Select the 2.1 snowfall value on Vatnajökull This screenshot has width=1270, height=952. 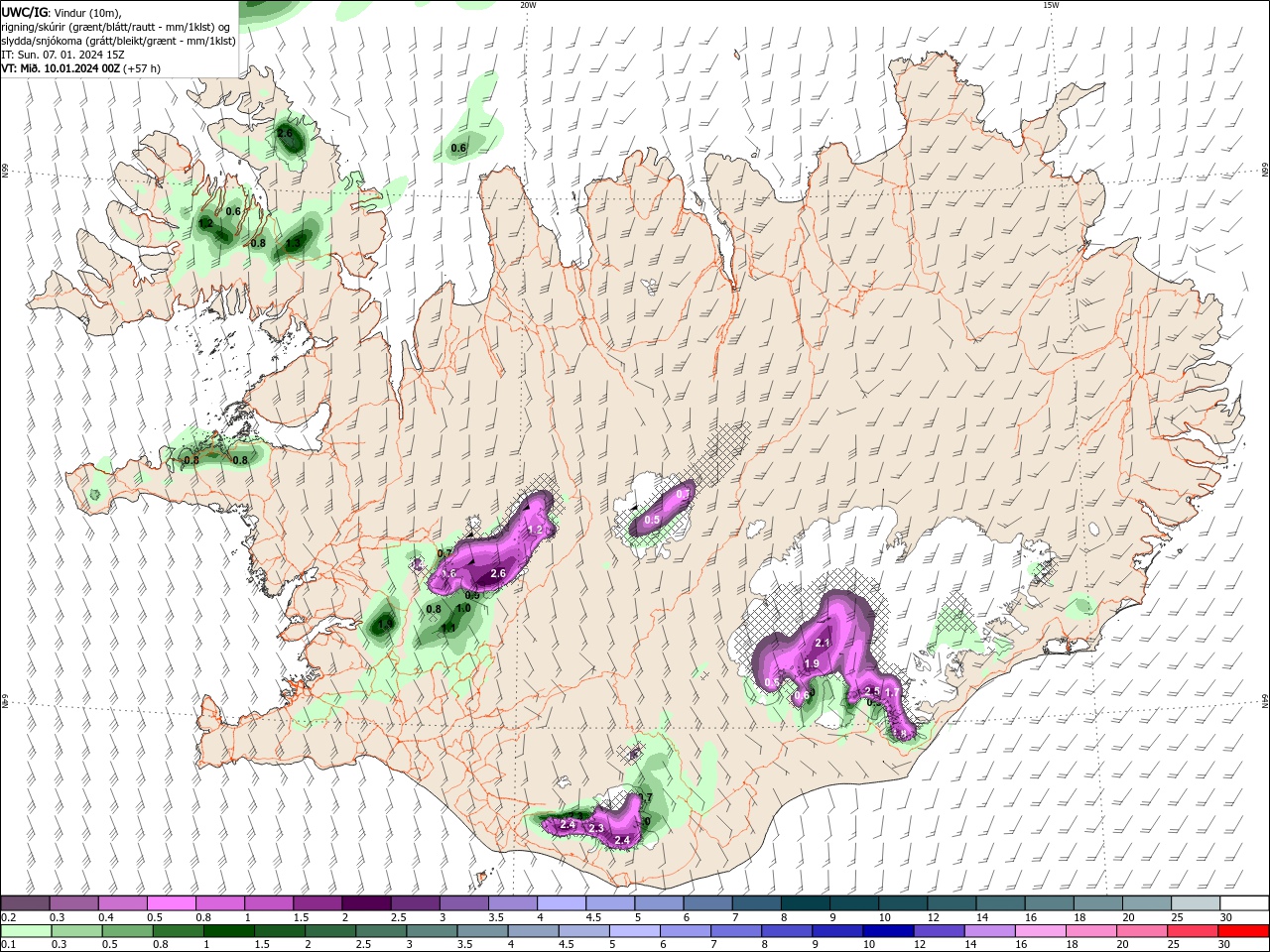pyautogui.click(x=822, y=644)
